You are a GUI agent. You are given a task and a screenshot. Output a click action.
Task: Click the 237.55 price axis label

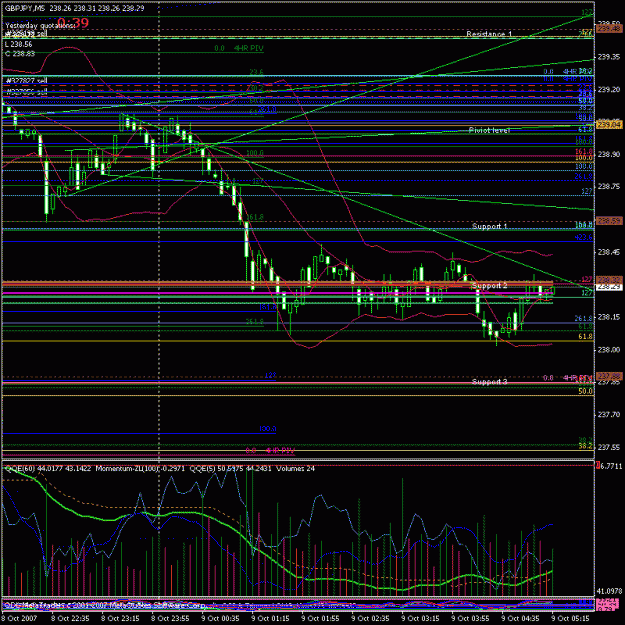[x=609, y=447]
